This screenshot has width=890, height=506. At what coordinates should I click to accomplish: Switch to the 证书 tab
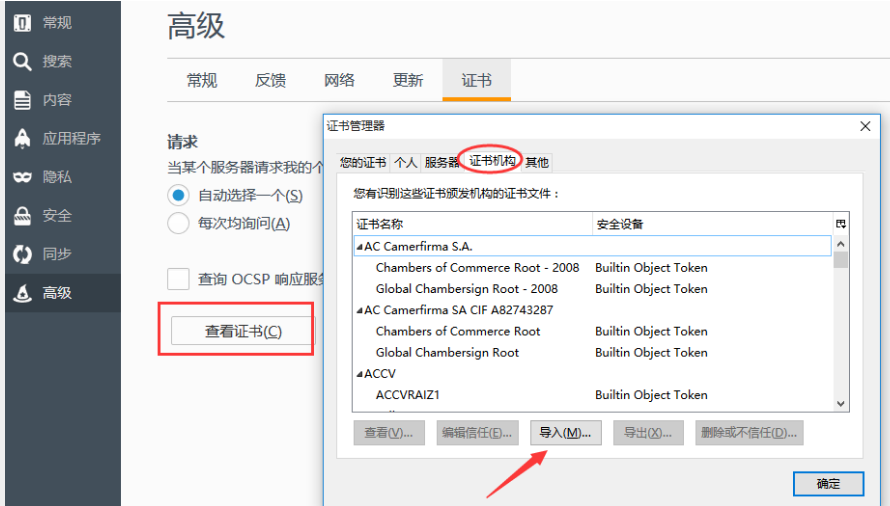coord(477,81)
